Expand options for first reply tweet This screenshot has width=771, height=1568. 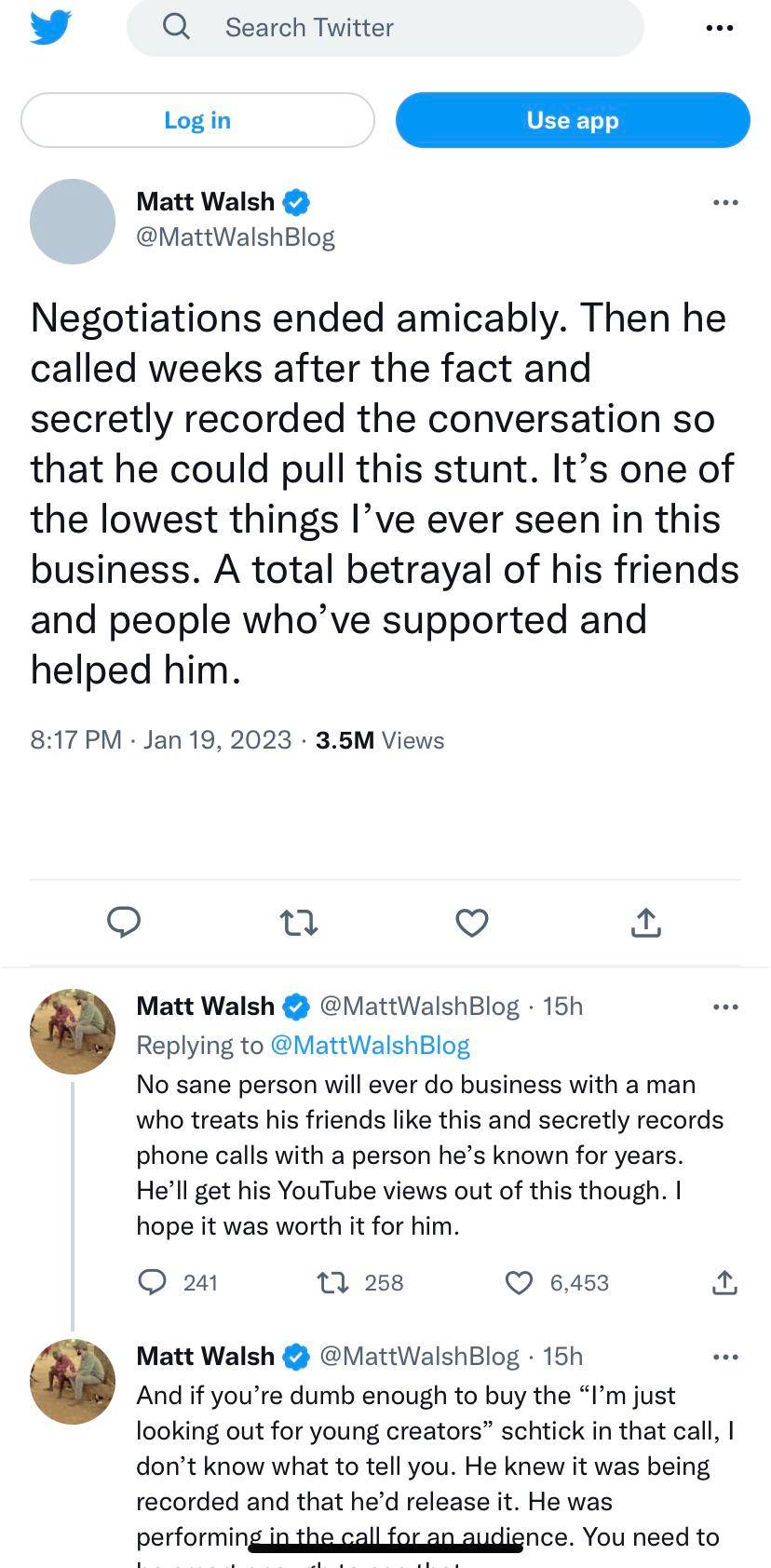pos(724,1007)
